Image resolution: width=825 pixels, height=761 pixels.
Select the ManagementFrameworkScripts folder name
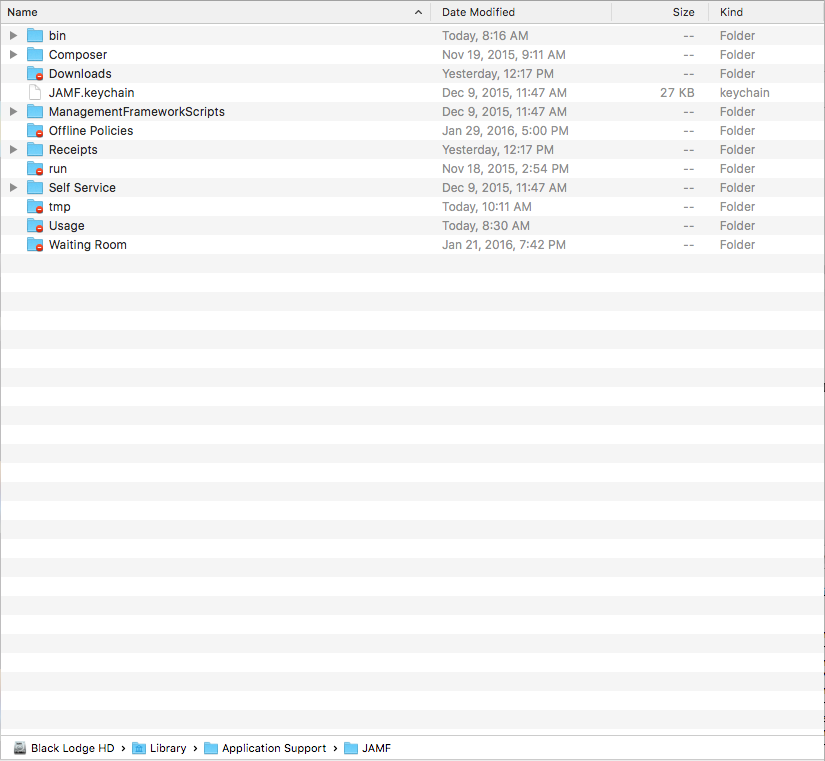tap(137, 112)
